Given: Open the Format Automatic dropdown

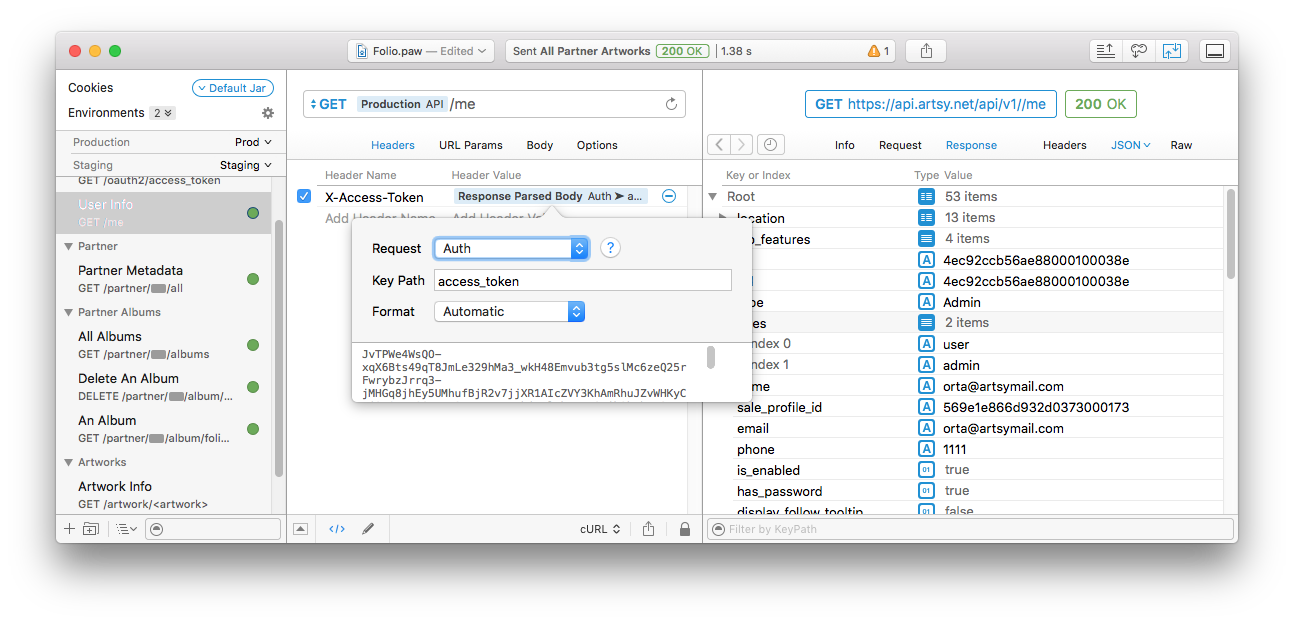Looking at the screenshot, I should [509, 311].
